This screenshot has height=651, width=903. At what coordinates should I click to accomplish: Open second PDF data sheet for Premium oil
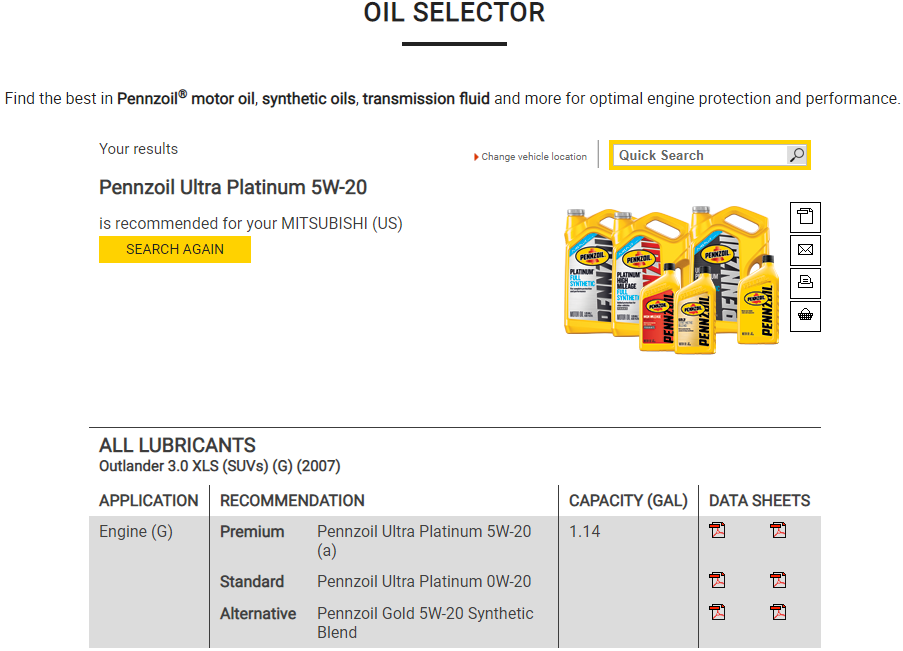click(x=778, y=531)
